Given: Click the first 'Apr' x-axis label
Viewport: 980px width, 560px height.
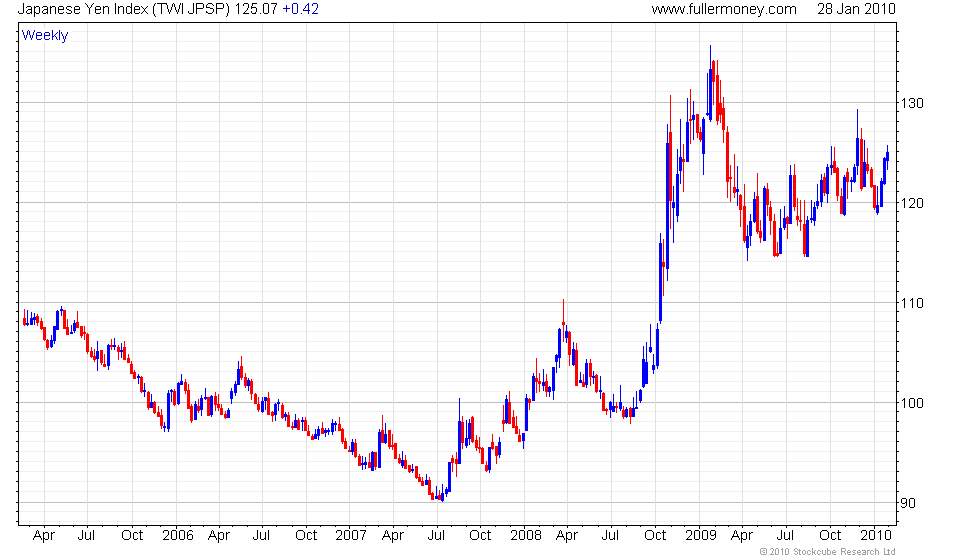Looking at the screenshot, I should click(44, 536).
